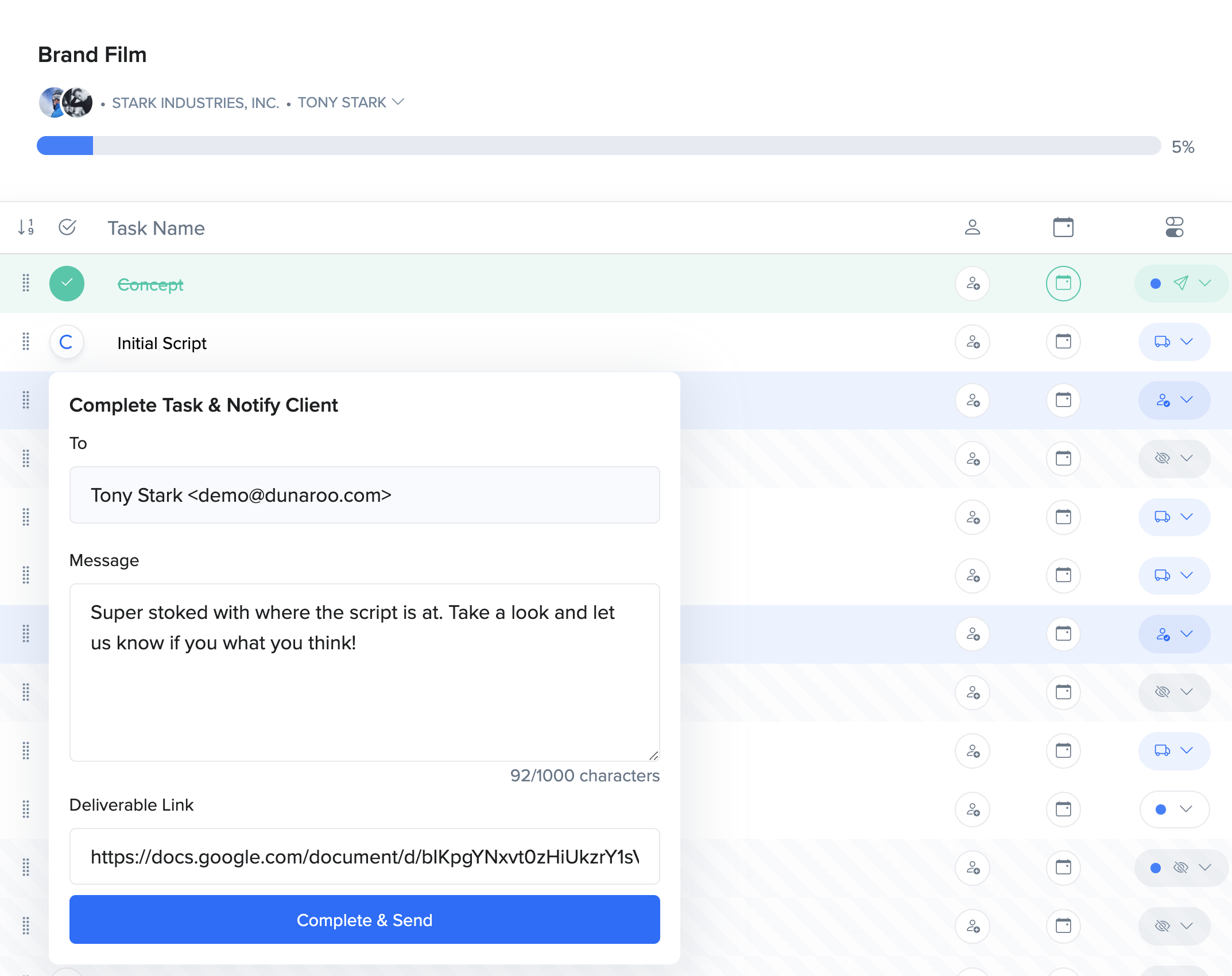Click the Stark Industries, Inc. company link

point(195,103)
